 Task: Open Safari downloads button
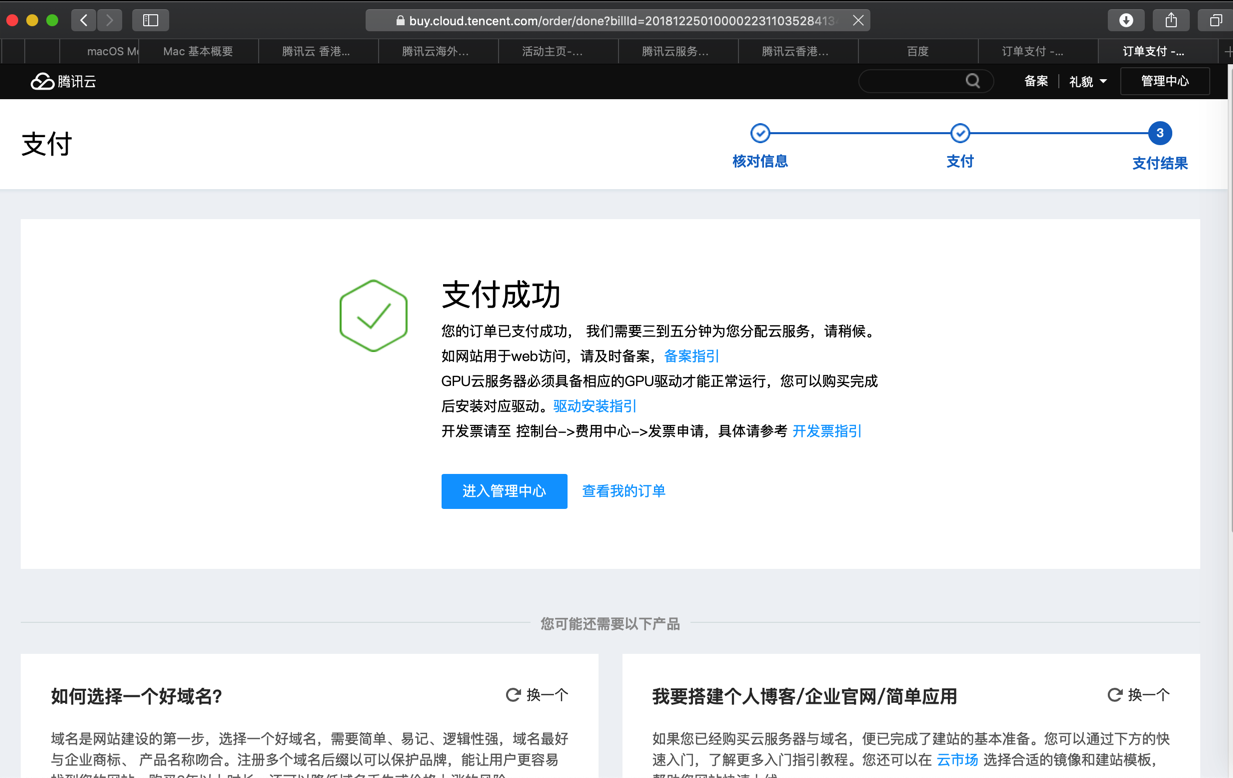point(1126,20)
